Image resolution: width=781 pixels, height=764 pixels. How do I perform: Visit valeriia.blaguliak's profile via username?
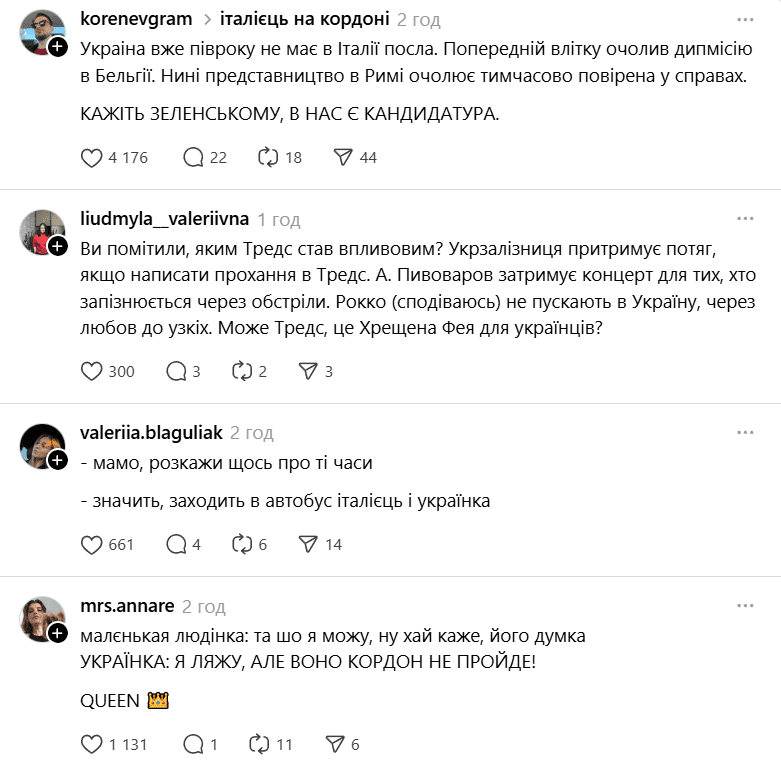pyautogui.click(x=151, y=433)
